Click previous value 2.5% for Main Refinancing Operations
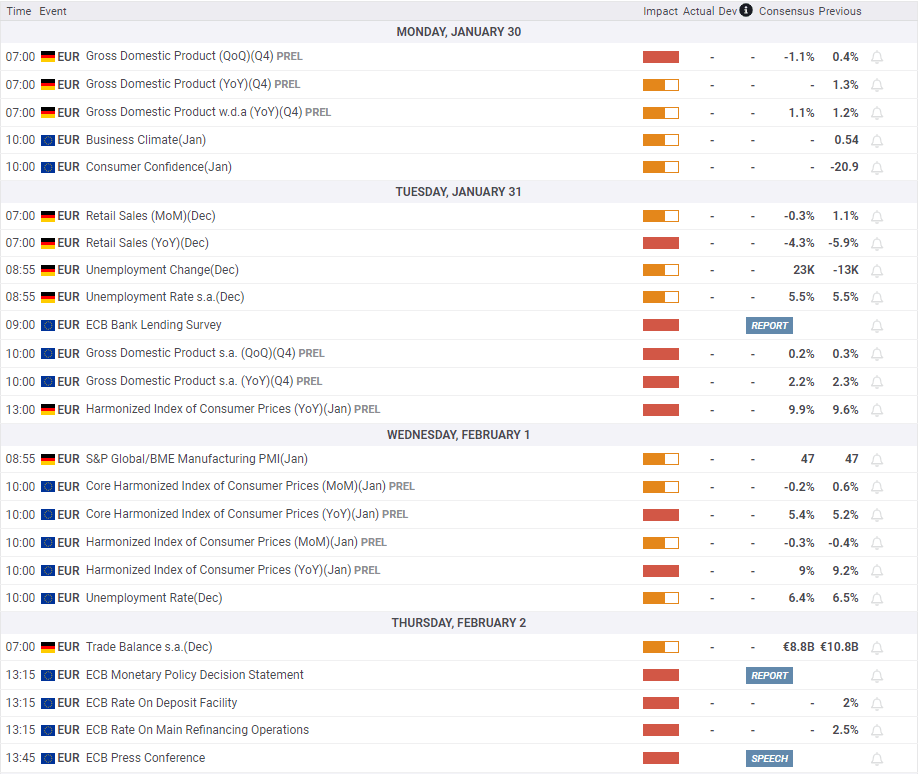Viewport: 918px width, 774px height. pyautogui.click(x=845, y=730)
